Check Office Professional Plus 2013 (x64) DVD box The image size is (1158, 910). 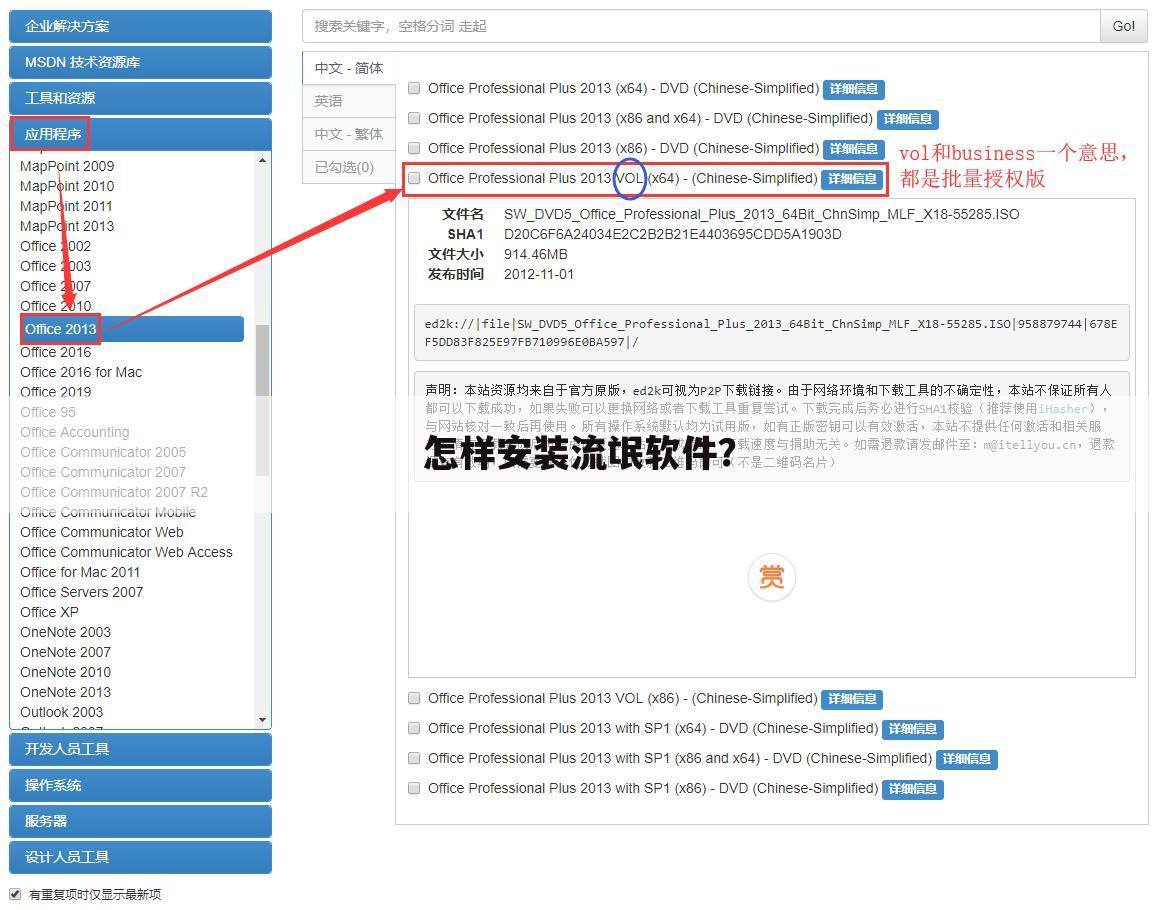[x=414, y=89]
